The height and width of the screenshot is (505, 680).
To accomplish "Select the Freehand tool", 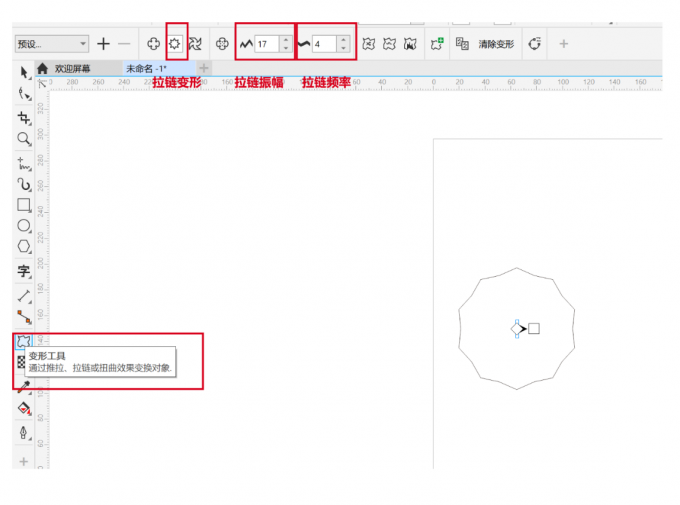I will pyautogui.click(x=24, y=164).
